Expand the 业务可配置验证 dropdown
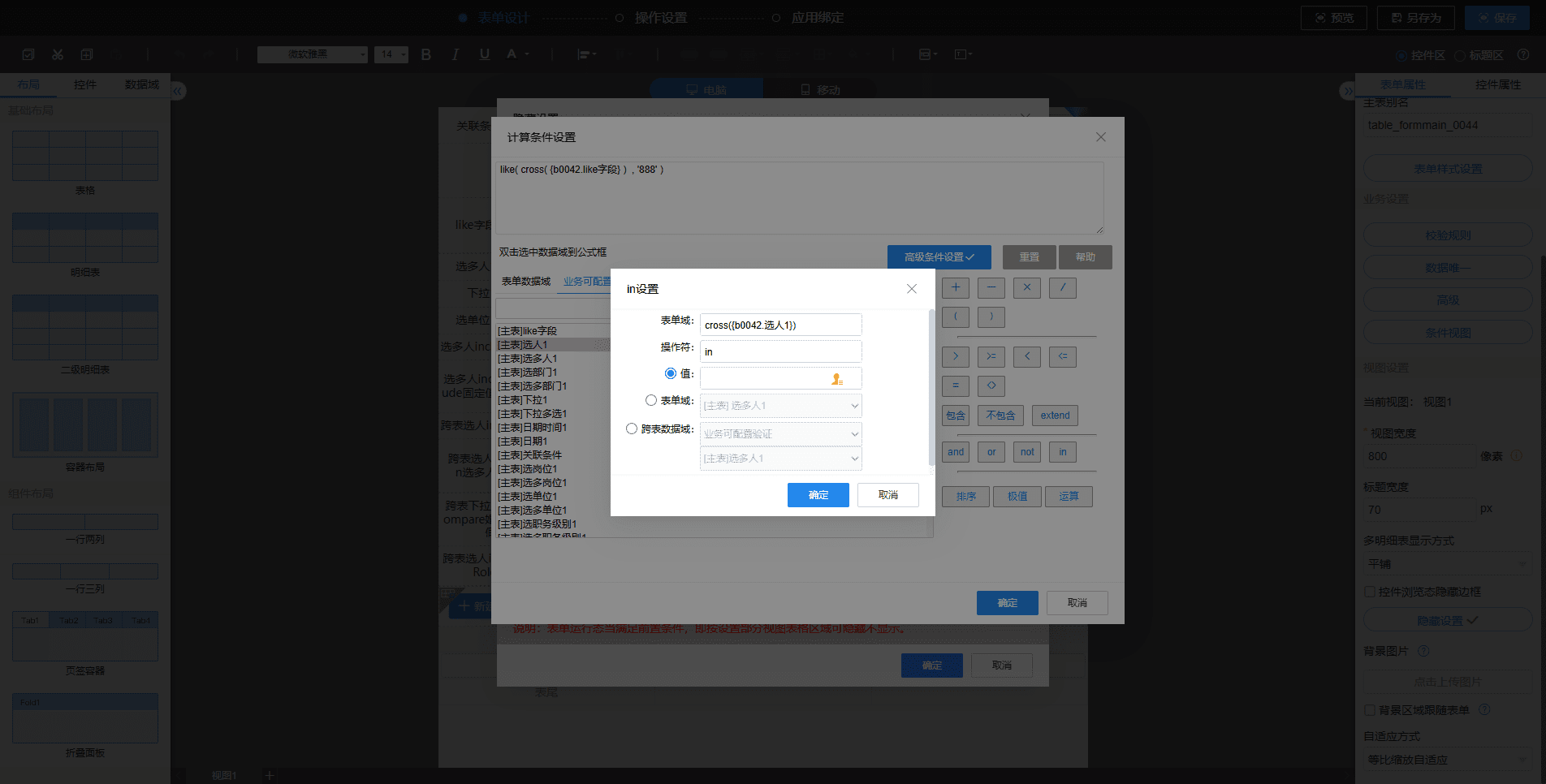 coord(781,434)
